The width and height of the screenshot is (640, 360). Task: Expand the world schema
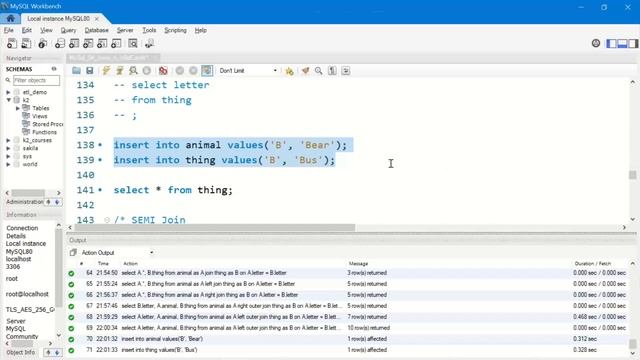8,164
